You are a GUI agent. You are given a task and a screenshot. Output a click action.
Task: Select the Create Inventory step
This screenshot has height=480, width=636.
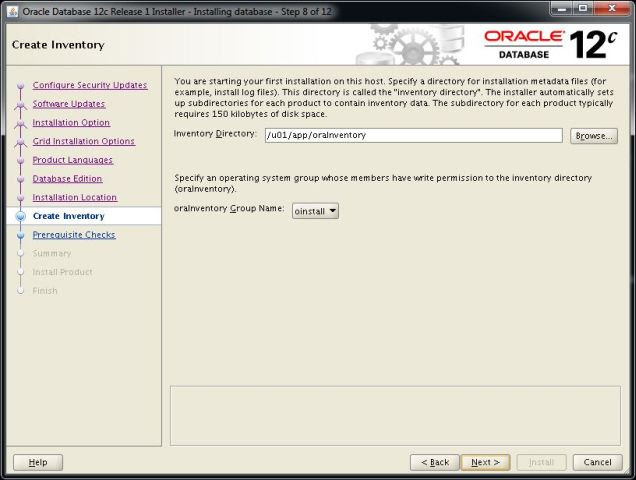69,216
